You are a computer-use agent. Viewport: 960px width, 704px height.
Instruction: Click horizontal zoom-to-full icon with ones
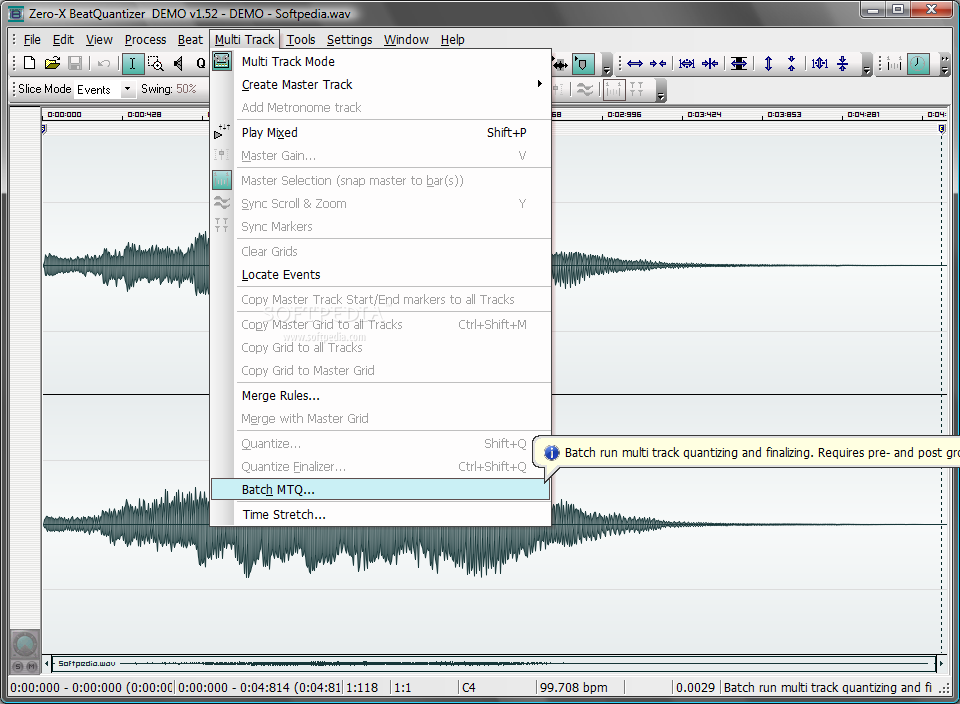(x=687, y=63)
